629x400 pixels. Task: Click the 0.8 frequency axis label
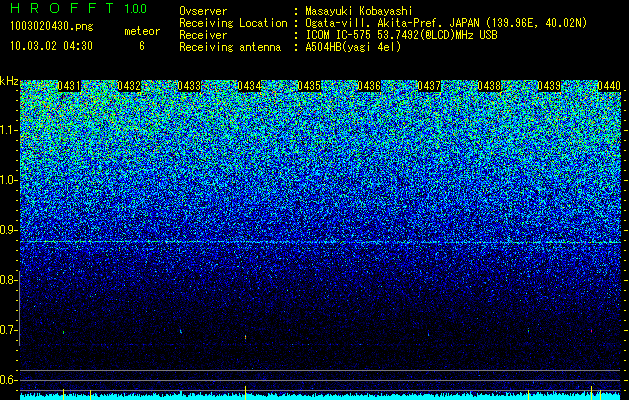click(8, 280)
